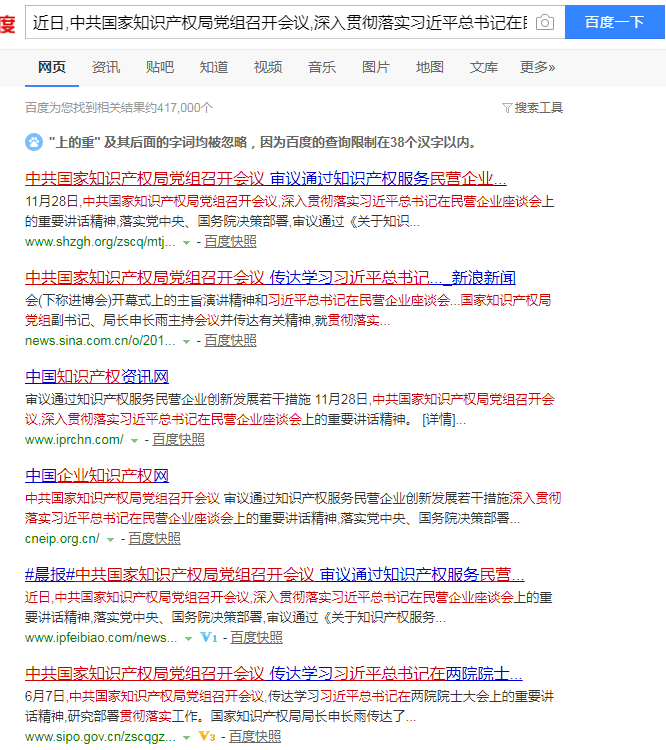This screenshot has width=666, height=750.
Task: Click the 6月7日 date in the last snippet
Action: 45,696
